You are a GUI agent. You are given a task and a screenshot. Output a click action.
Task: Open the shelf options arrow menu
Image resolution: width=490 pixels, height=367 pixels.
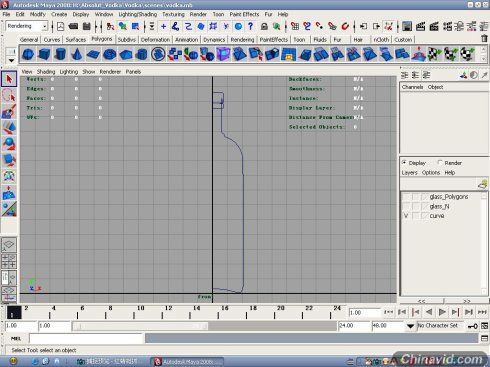[x=11, y=60]
